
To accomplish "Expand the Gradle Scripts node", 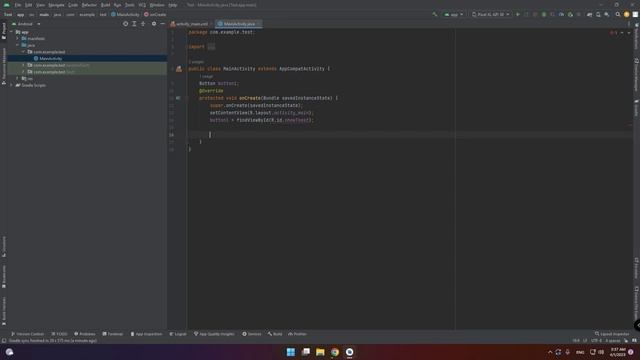I will point(11,85).
